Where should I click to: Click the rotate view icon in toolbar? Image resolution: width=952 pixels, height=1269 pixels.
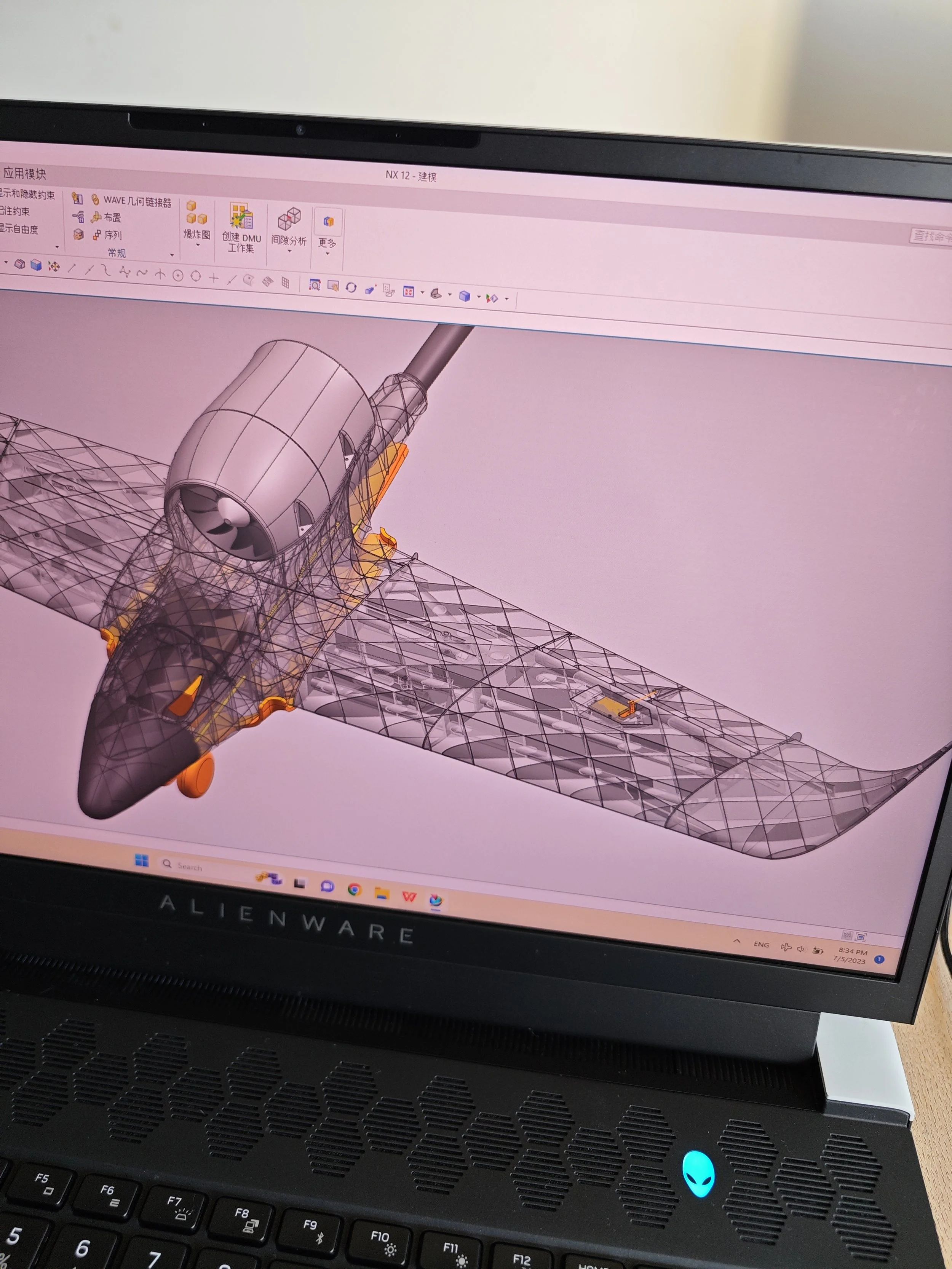(351, 287)
